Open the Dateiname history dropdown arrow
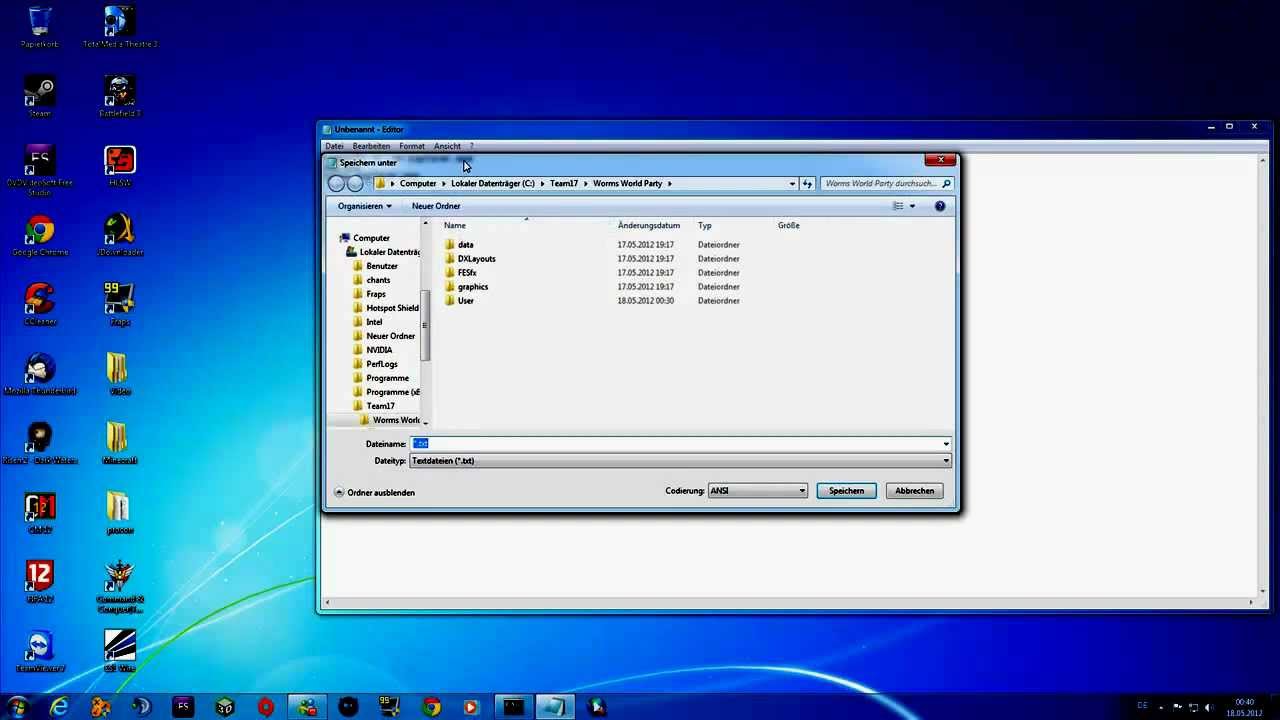This screenshot has width=1280, height=720. (946, 444)
